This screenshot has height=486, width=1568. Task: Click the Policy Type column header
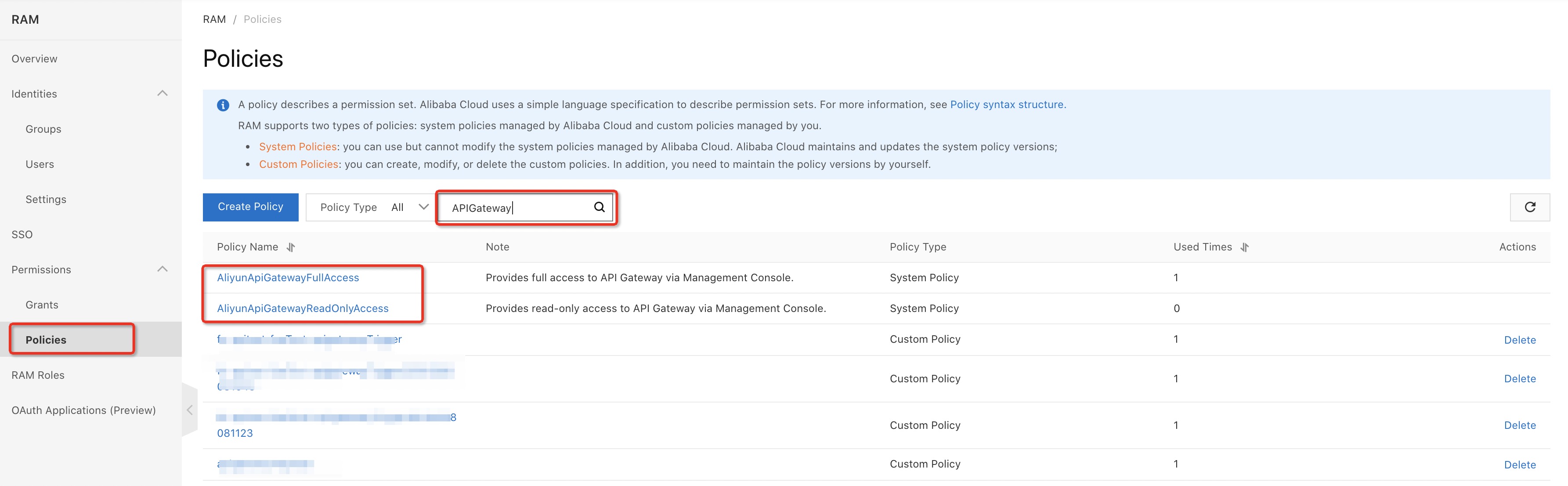click(x=918, y=247)
